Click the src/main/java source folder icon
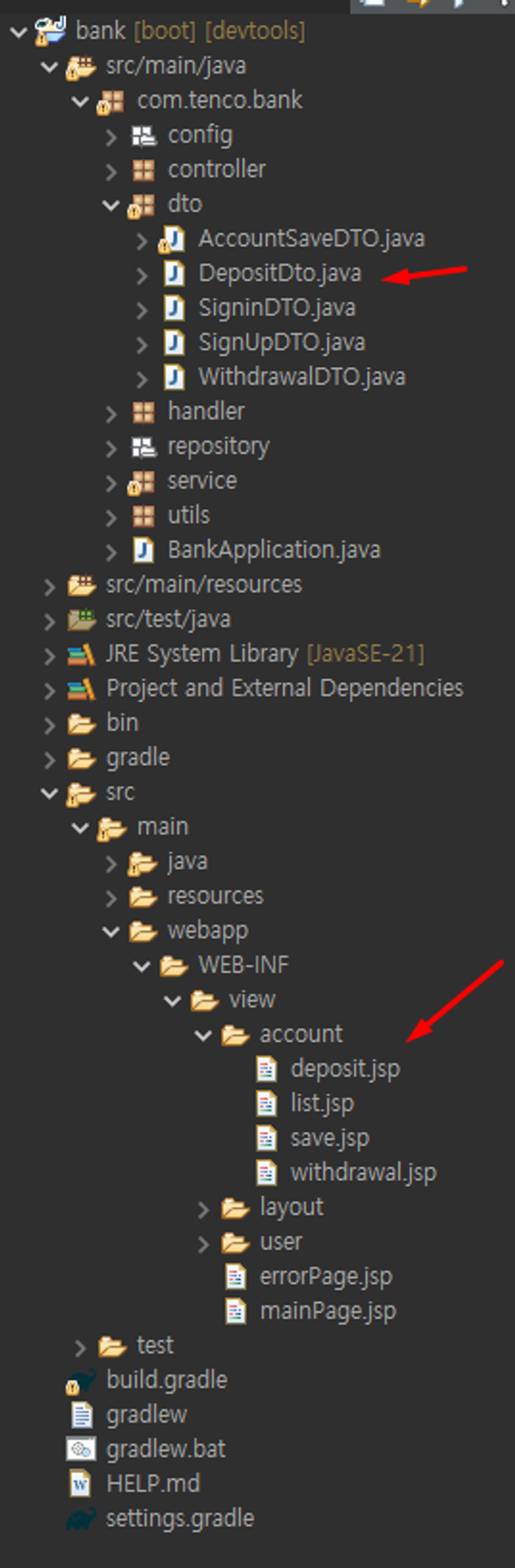 [81, 66]
